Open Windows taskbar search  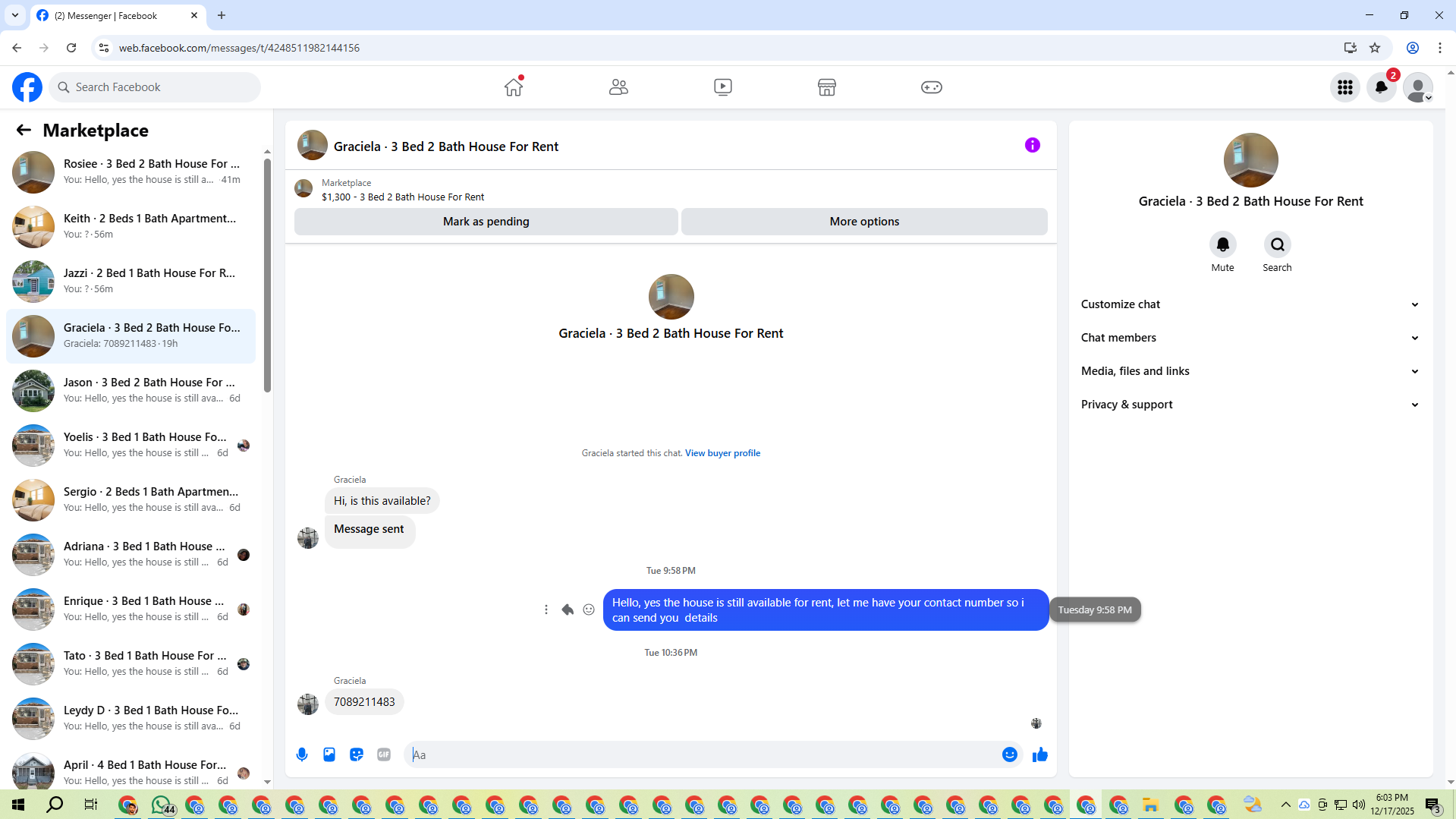pyautogui.click(x=55, y=805)
